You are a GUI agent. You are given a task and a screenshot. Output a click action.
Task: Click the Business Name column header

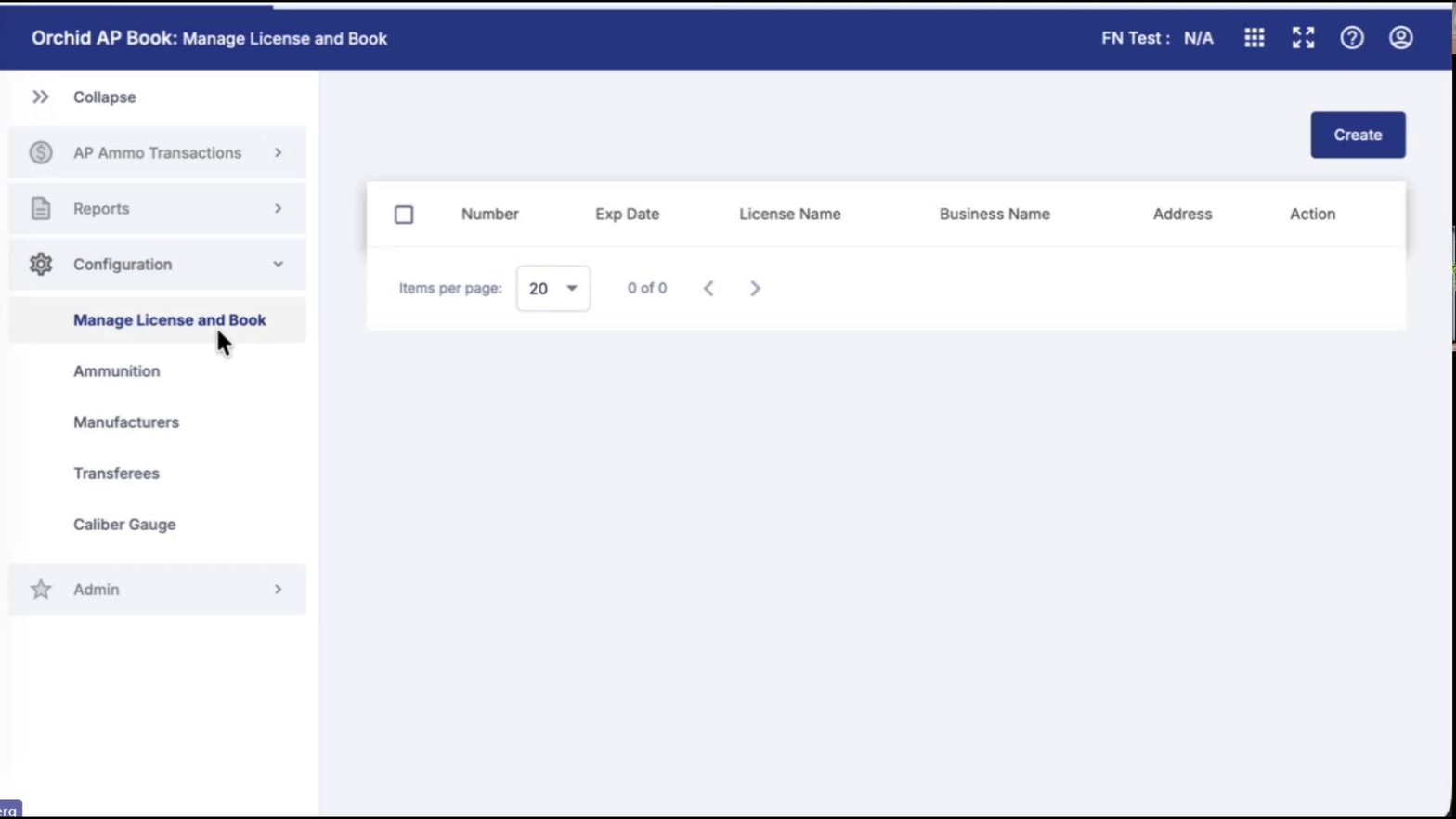[994, 214]
